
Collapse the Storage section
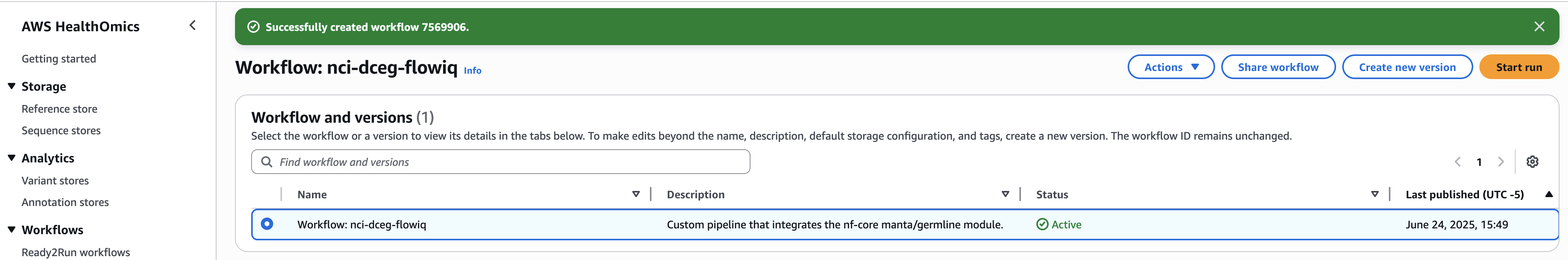(x=12, y=86)
